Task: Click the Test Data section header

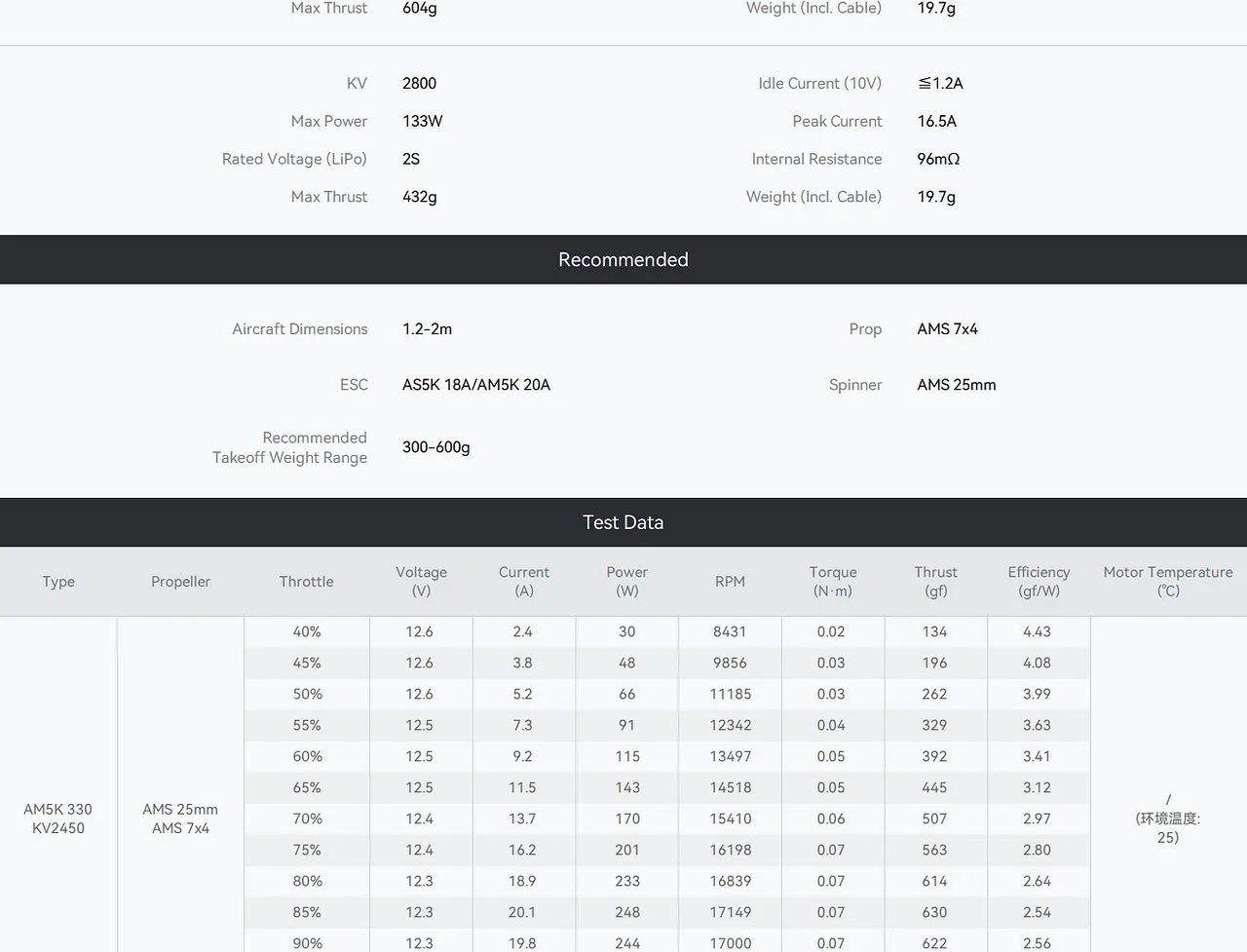Action: [623, 522]
